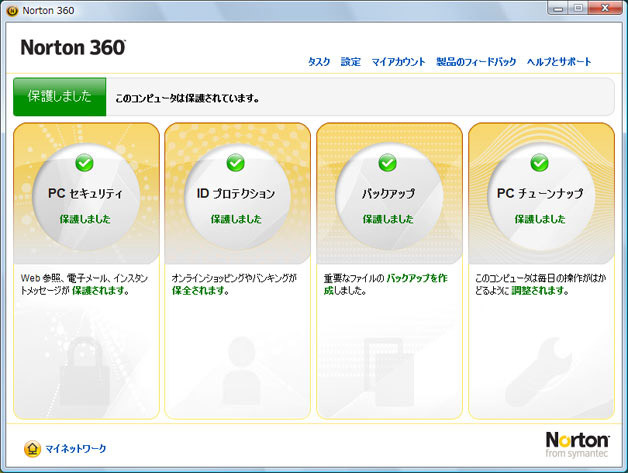Image resolution: width=628 pixels, height=473 pixels.
Task: Click the files icon in バックアップ panel
Action: coord(388,372)
